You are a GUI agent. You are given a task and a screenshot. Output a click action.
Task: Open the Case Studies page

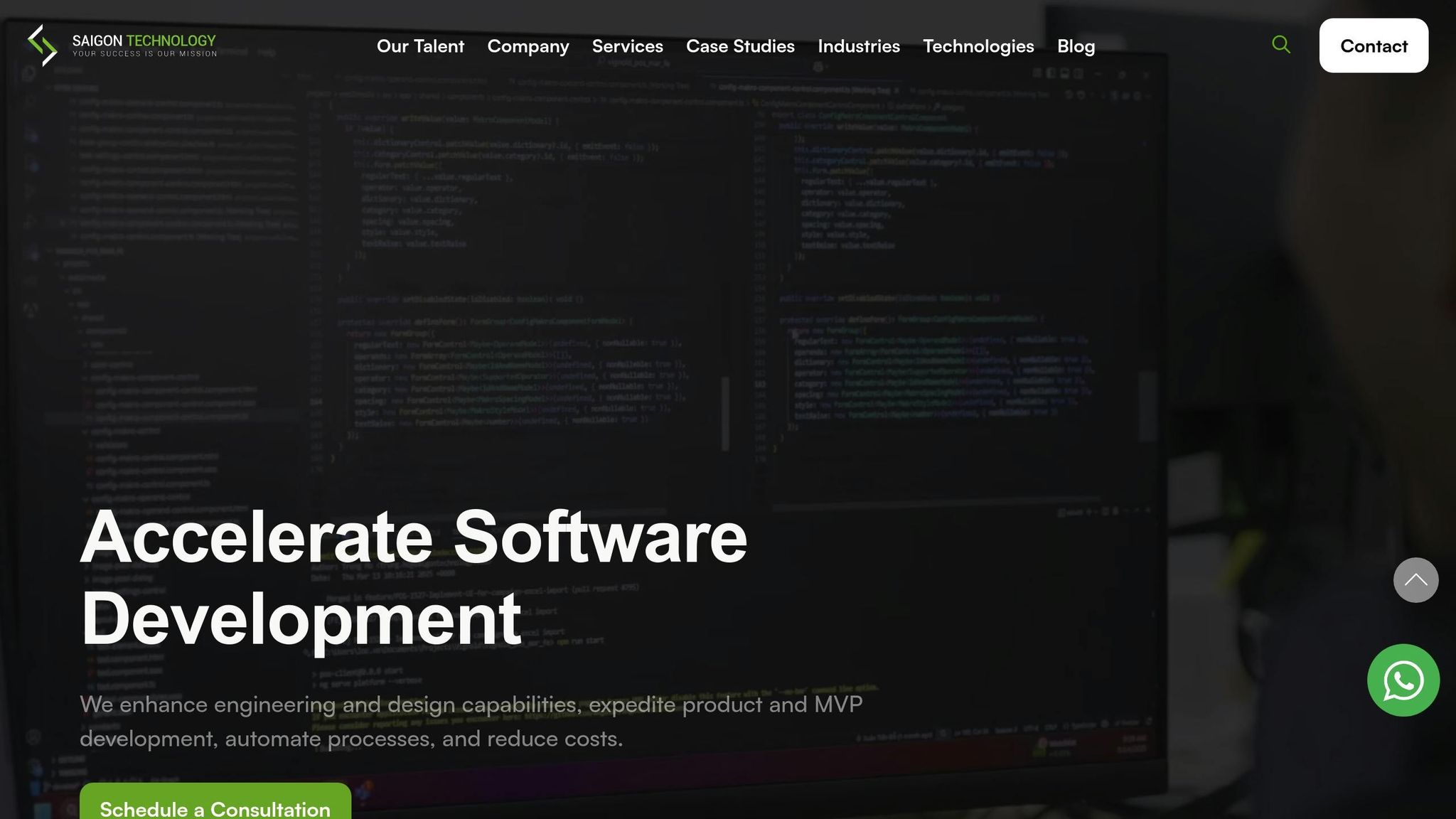740,46
